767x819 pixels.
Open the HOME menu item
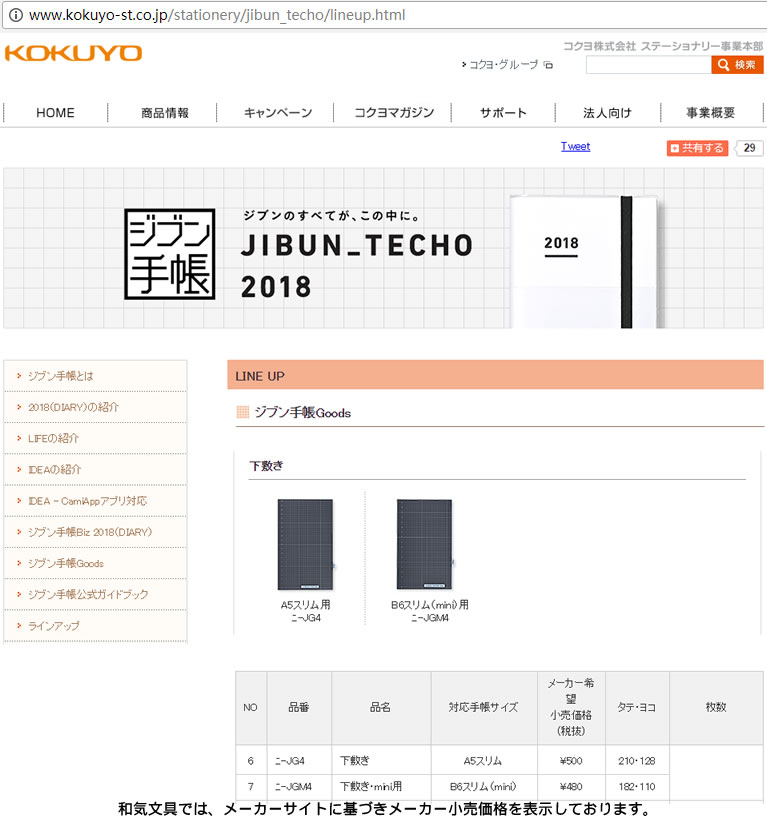coord(55,113)
